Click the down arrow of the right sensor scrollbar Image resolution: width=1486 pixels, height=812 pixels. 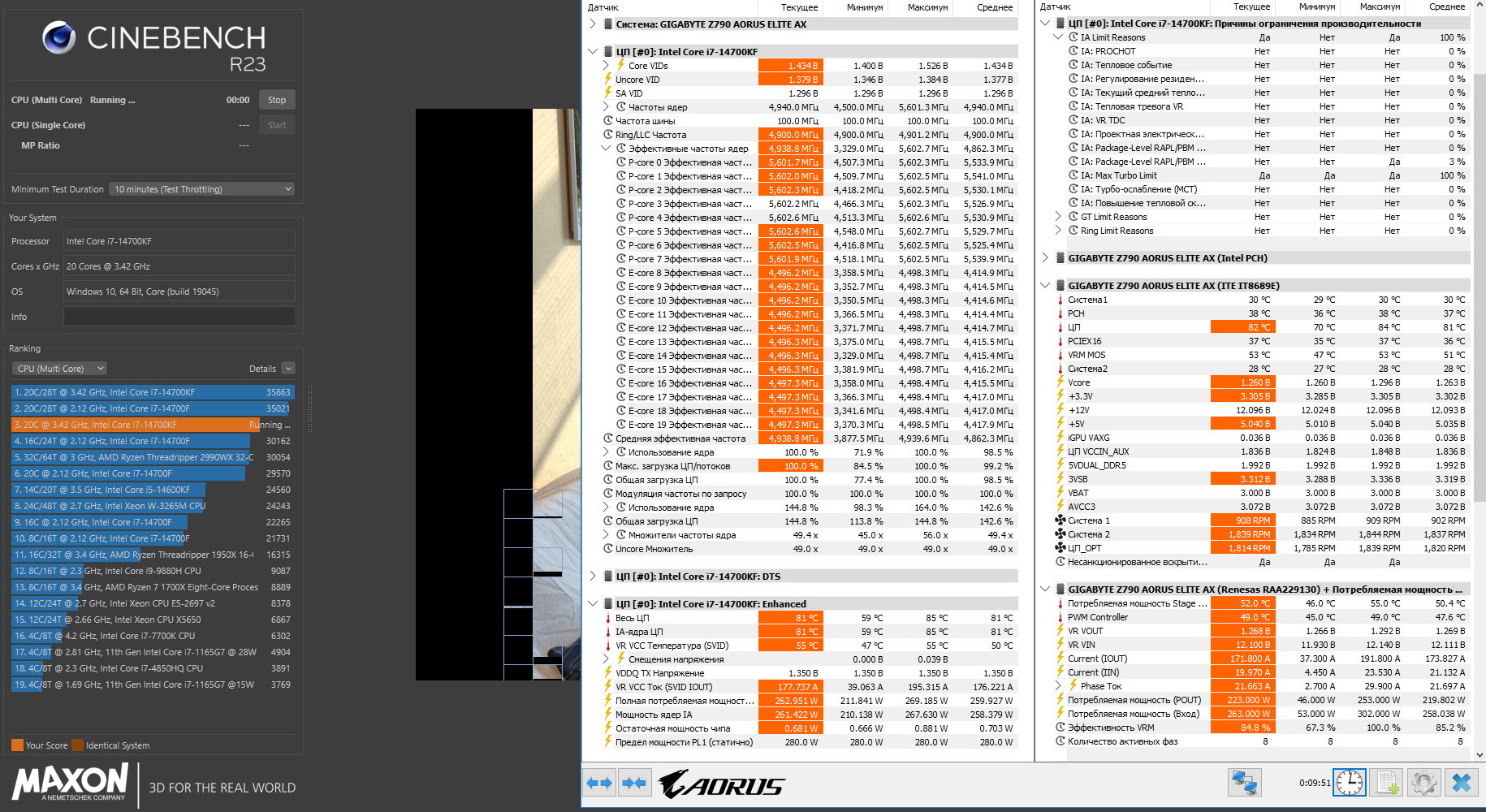tap(1480, 755)
